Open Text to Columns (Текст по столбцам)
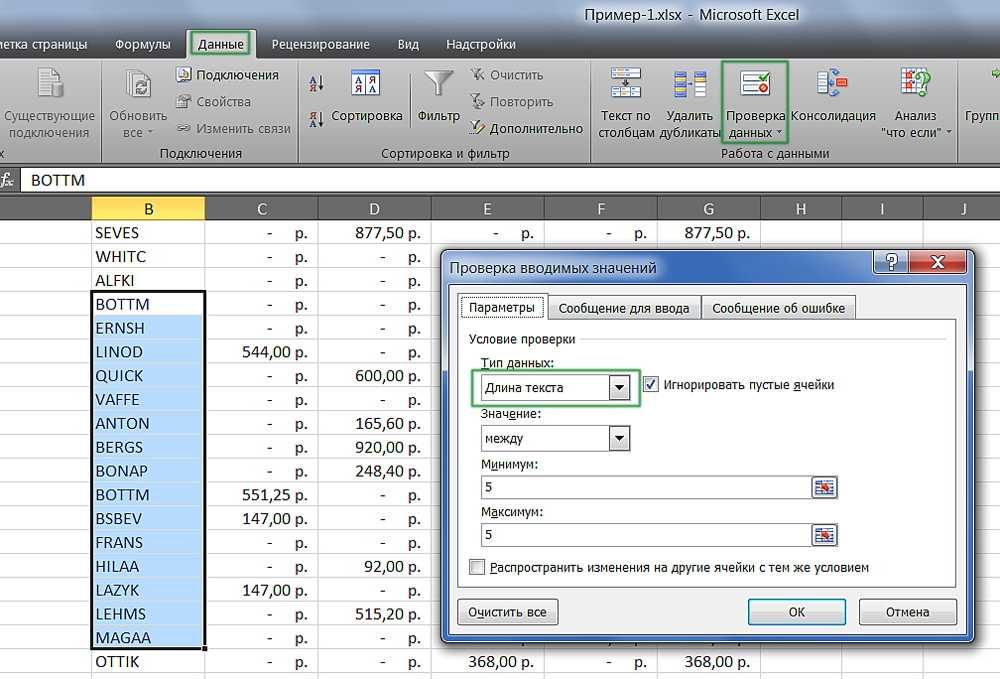Viewport: 1000px width, 679px height. coord(625,86)
